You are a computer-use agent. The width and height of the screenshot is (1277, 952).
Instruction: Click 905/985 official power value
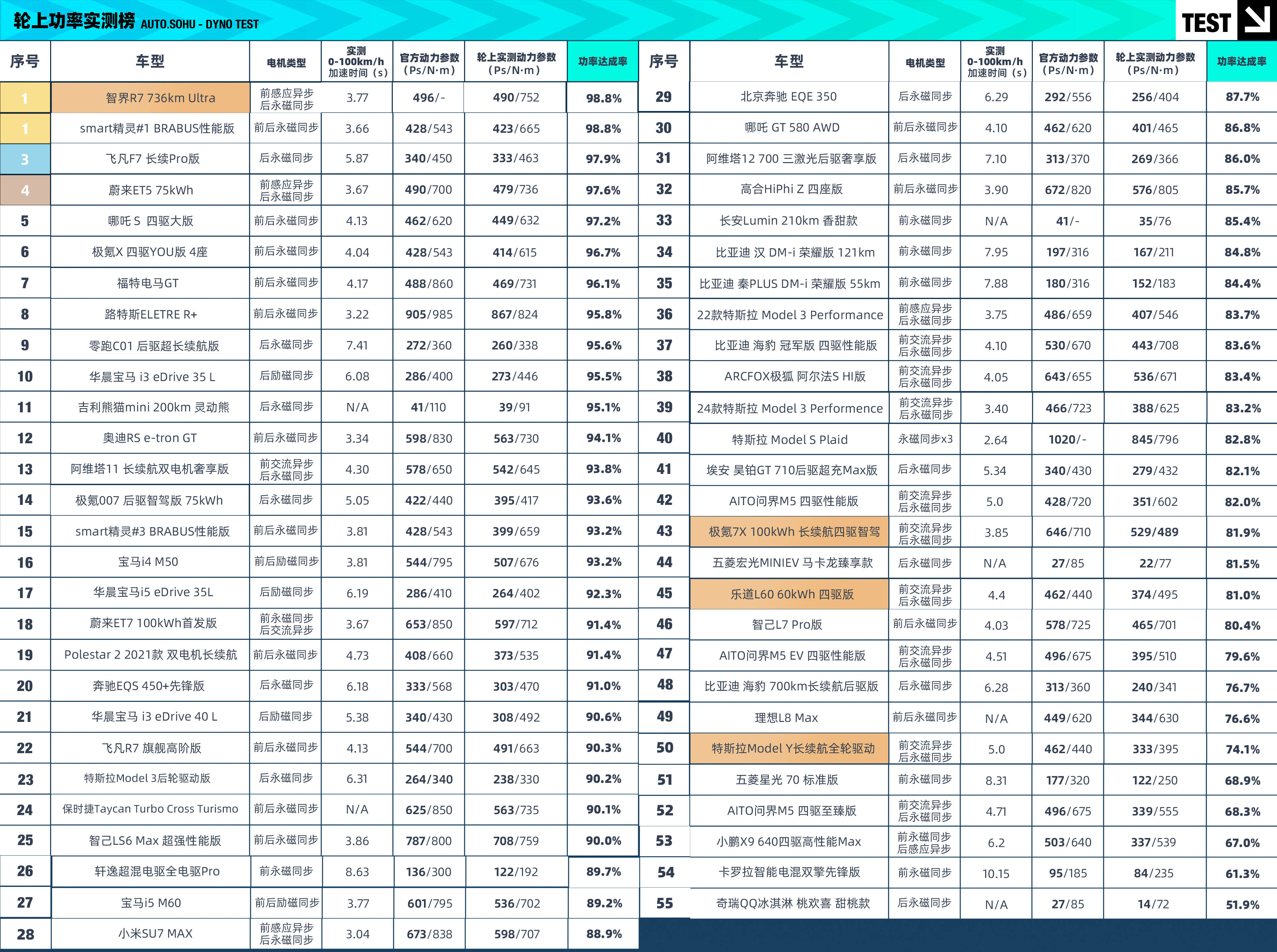coord(429,314)
